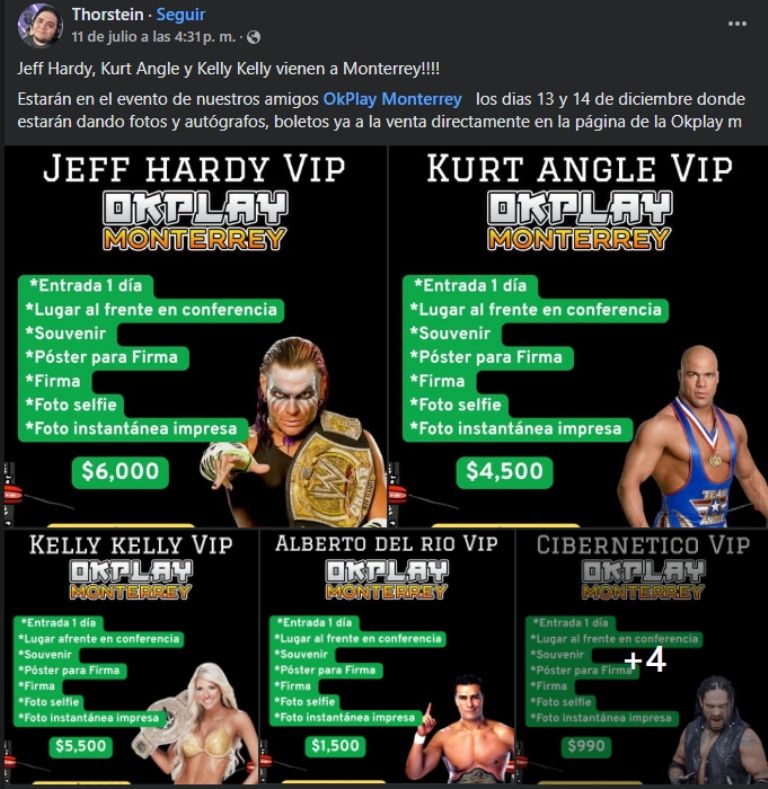Open the Kurt Angle VIP image
This screenshot has width=768, height=789.
pos(578,337)
